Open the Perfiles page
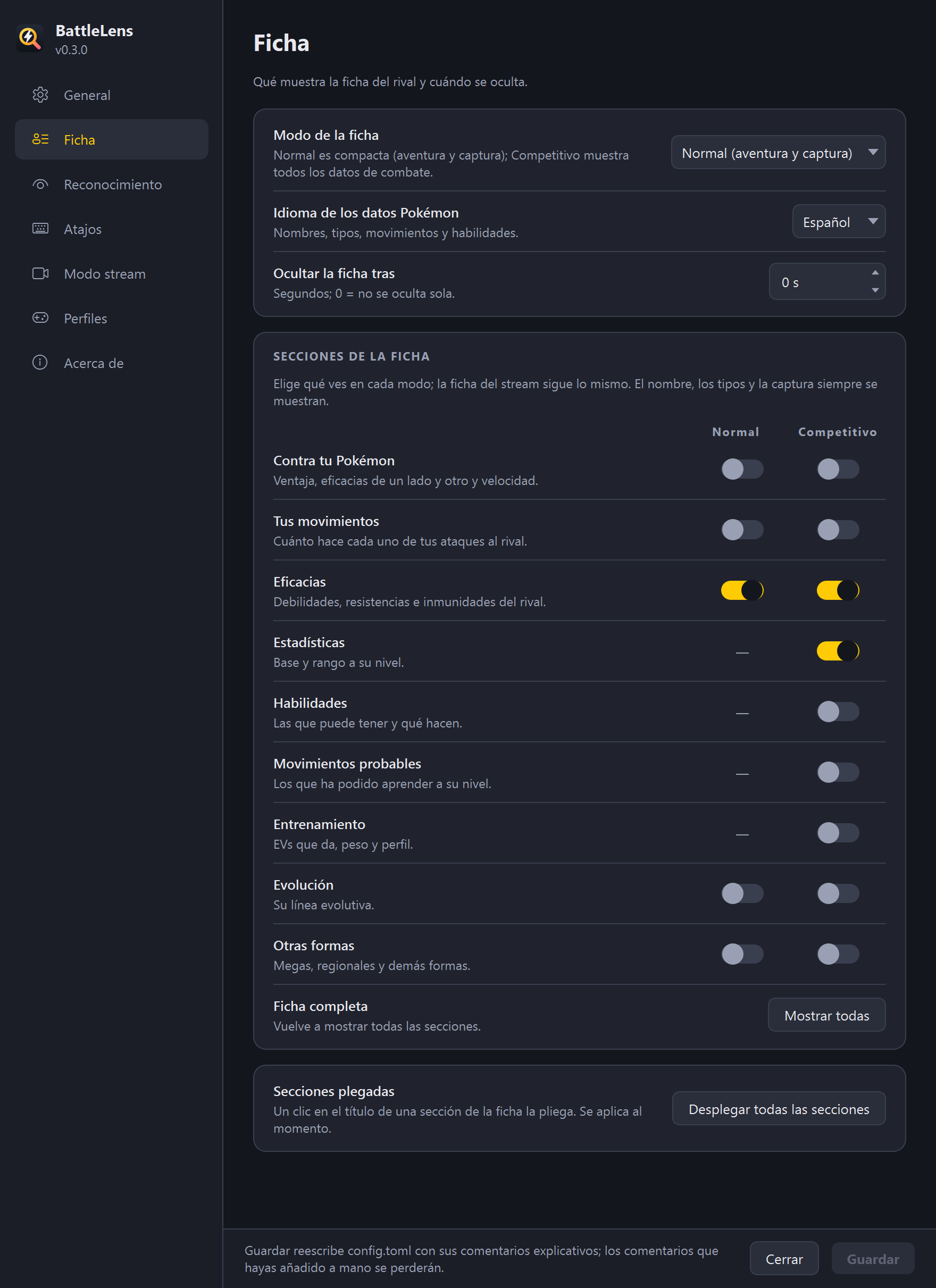 coord(111,318)
